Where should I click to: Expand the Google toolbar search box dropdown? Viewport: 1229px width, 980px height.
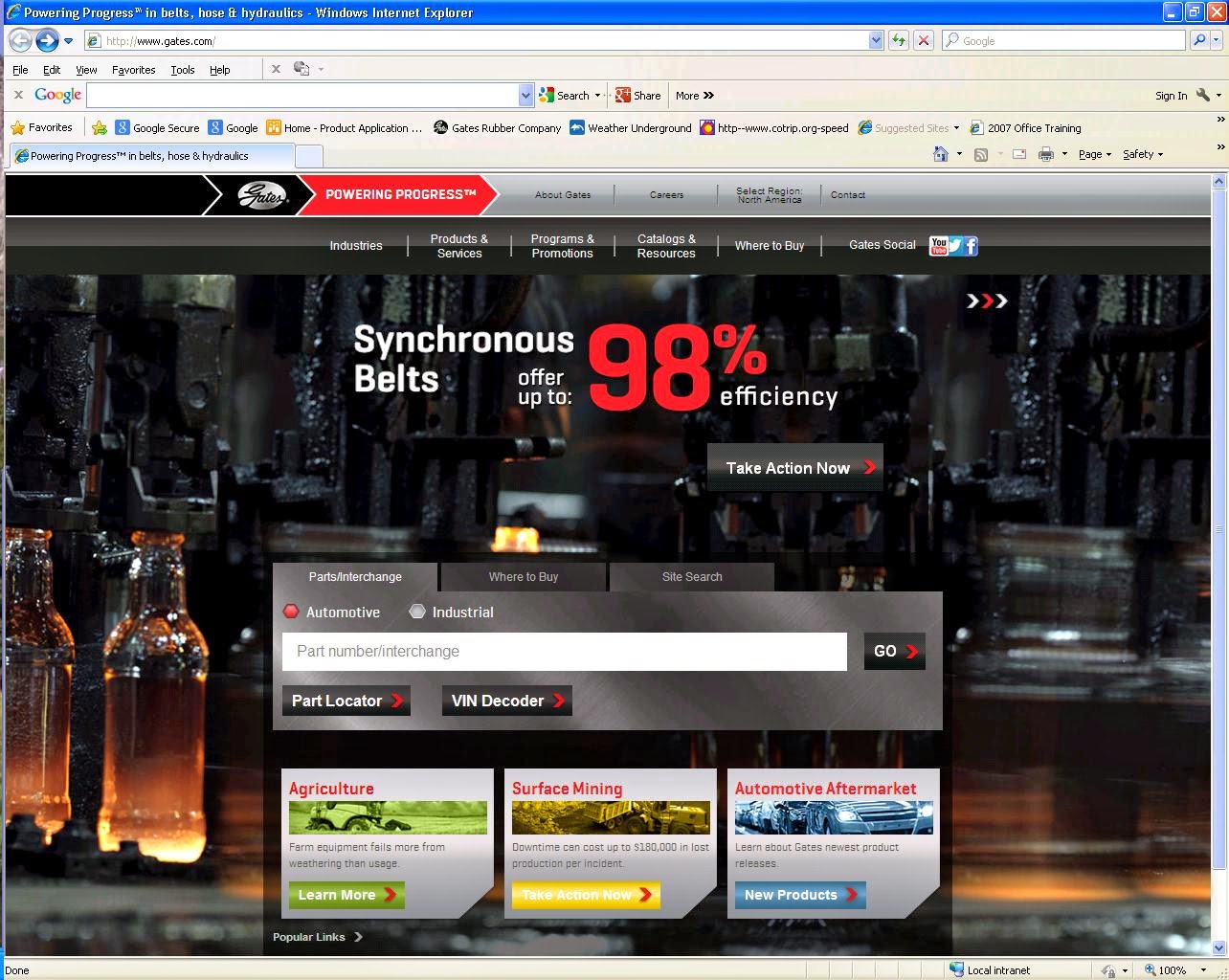(525, 95)
